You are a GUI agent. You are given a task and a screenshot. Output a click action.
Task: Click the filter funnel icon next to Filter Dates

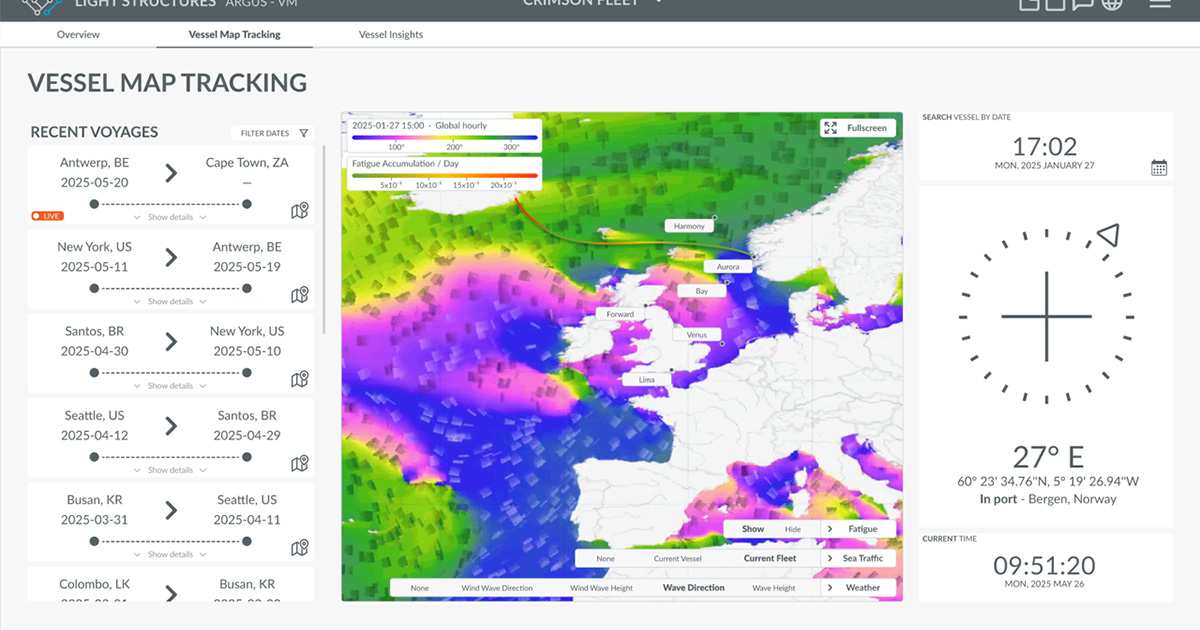pyautogui.click(x=303, y=132)
